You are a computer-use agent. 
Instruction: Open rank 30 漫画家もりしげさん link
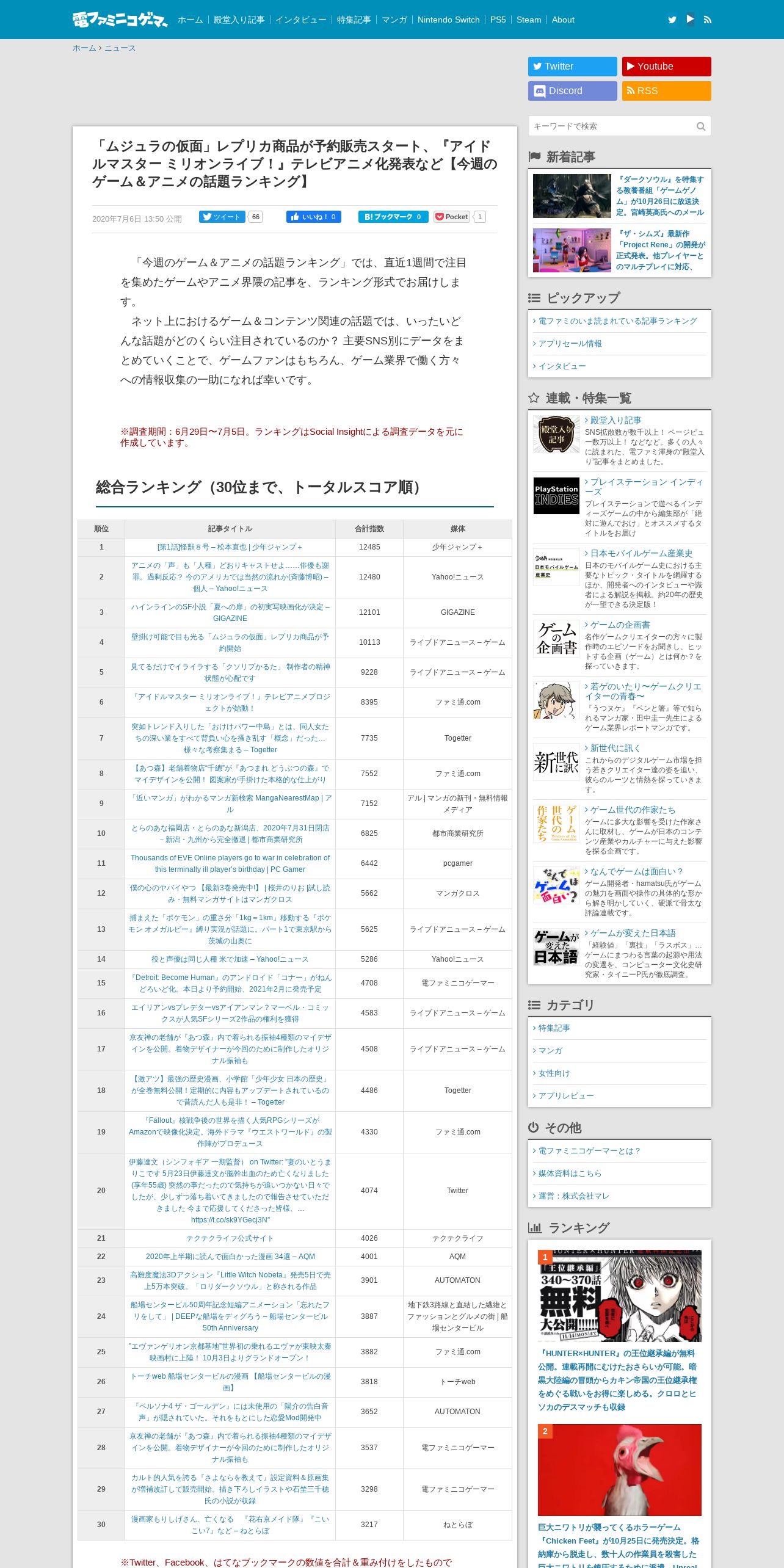(230, 1525)
